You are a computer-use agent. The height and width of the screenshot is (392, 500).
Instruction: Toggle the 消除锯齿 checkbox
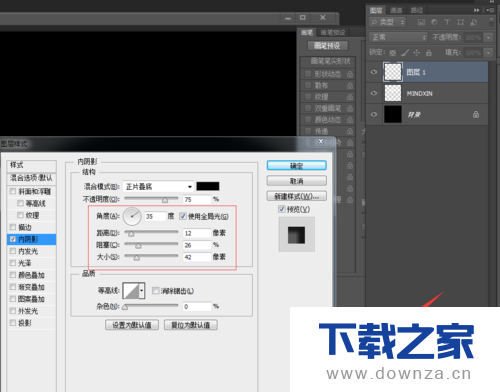coord(155,291)
